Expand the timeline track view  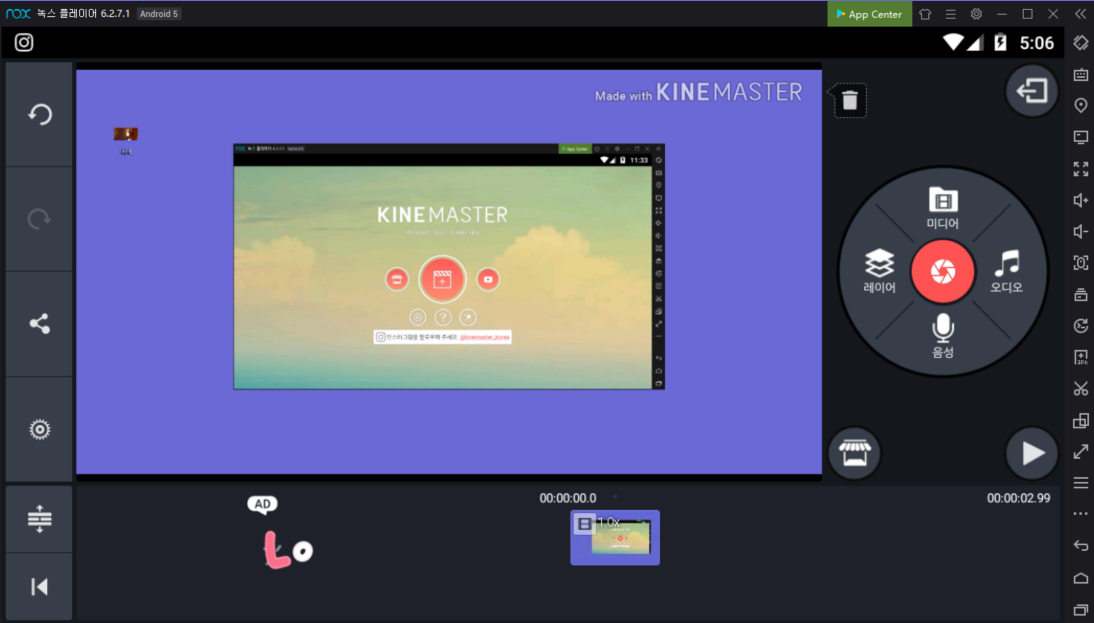pos(40,519)
